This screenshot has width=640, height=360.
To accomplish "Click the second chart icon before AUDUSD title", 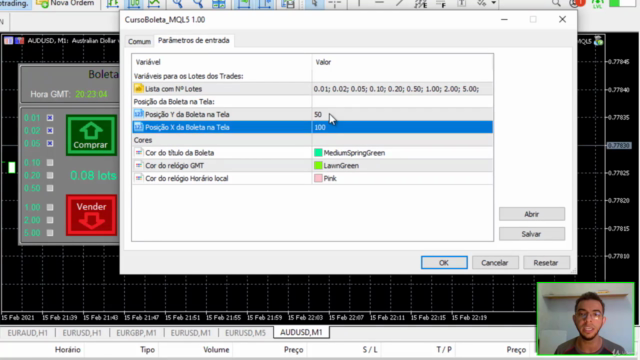I will (x=20, y=40).
